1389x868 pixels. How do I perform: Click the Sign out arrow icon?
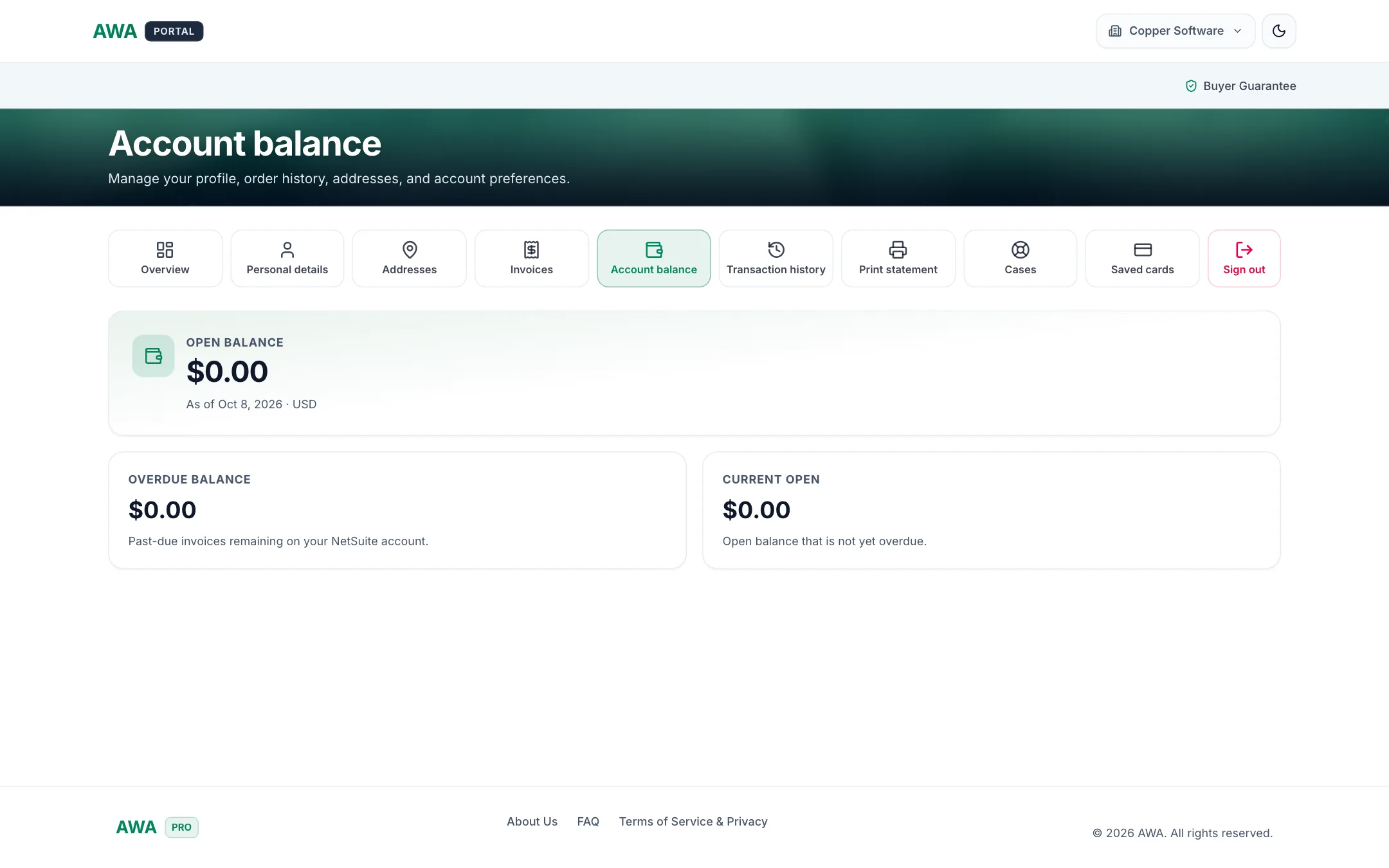[1244, 249]
